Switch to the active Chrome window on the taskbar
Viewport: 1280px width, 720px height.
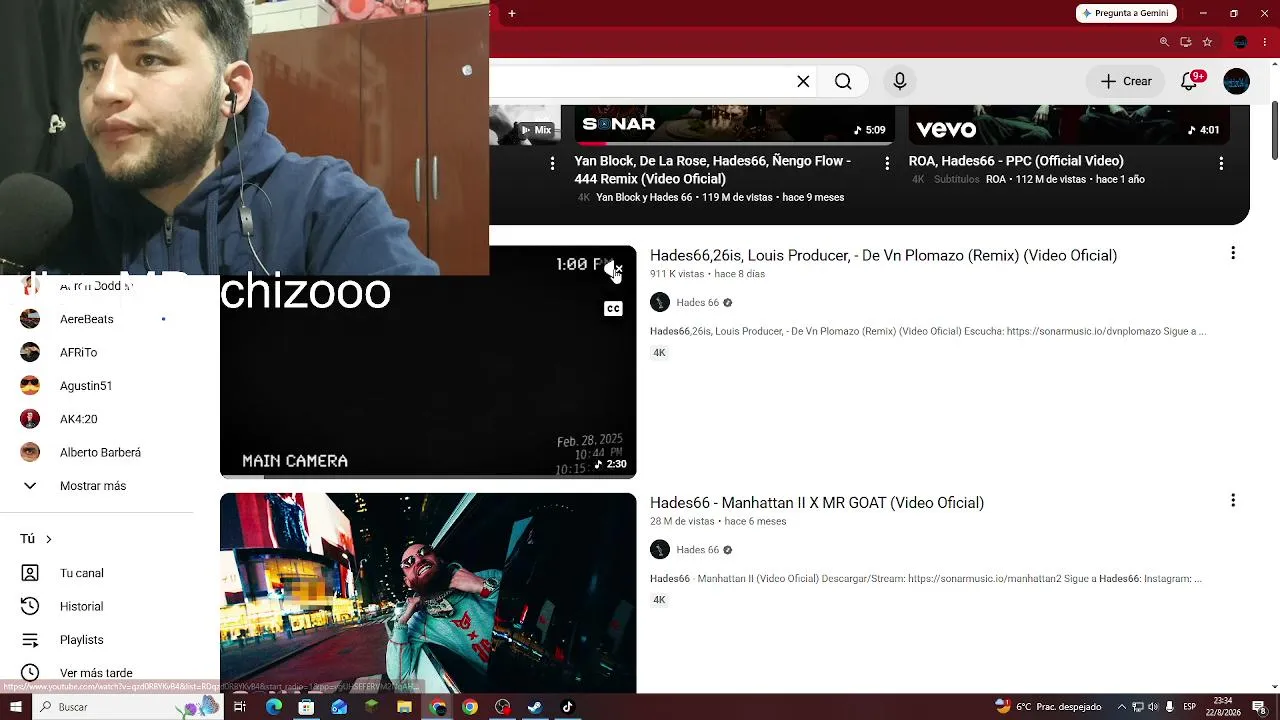(437, 707)
